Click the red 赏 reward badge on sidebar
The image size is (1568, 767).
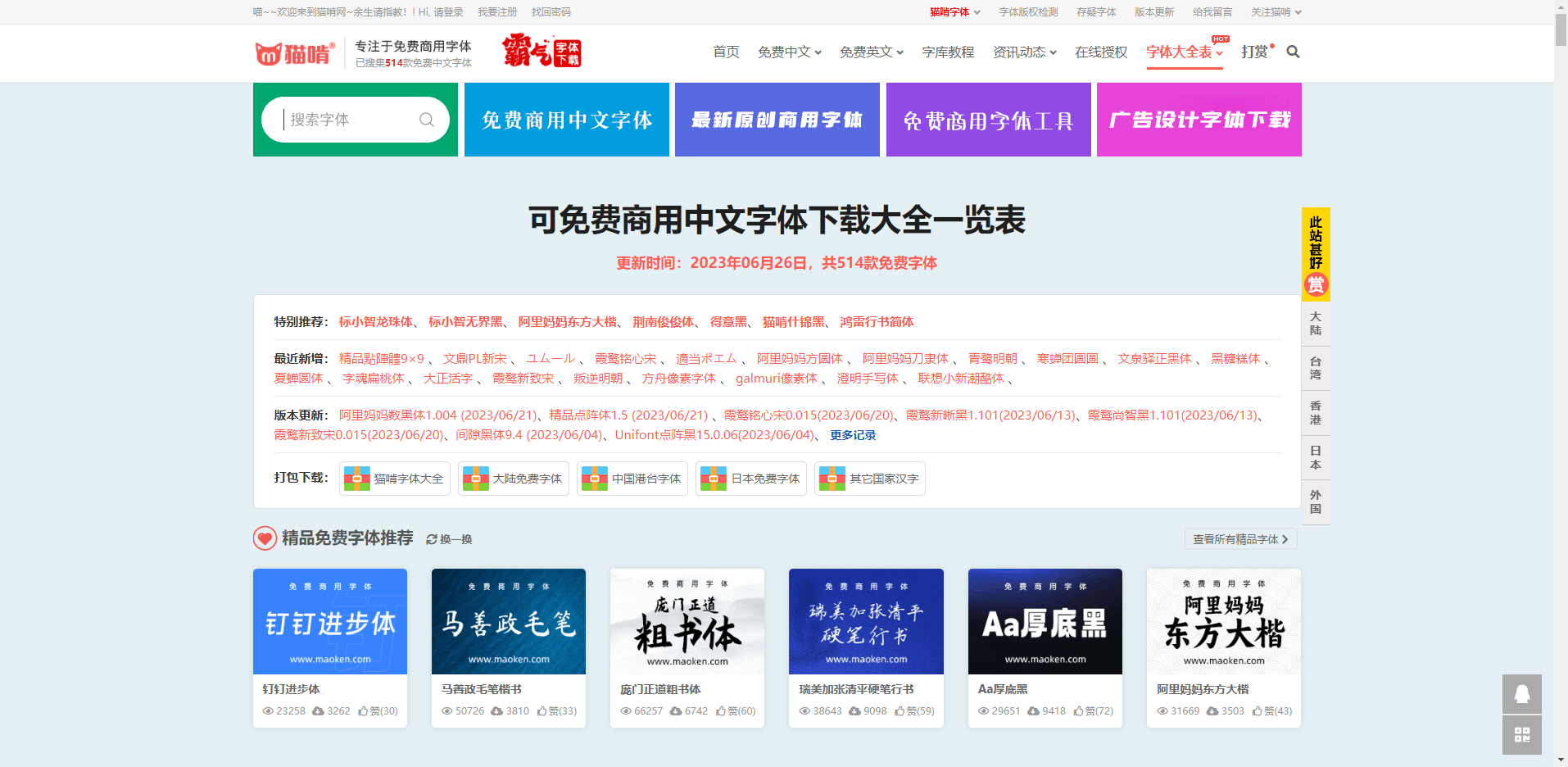pos(1315,284)
